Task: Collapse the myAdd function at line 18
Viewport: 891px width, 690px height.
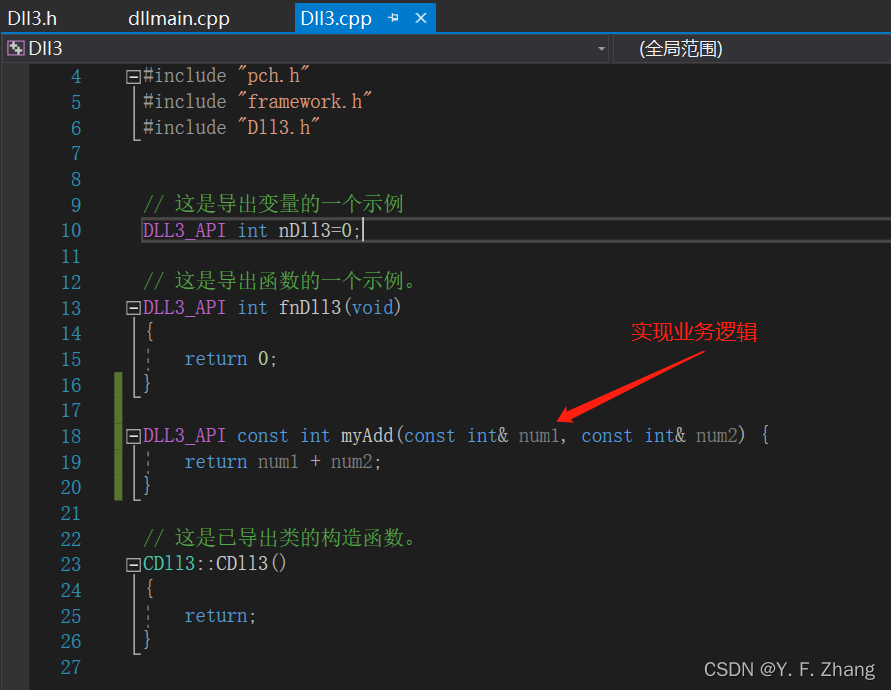Action: (133, 437)
